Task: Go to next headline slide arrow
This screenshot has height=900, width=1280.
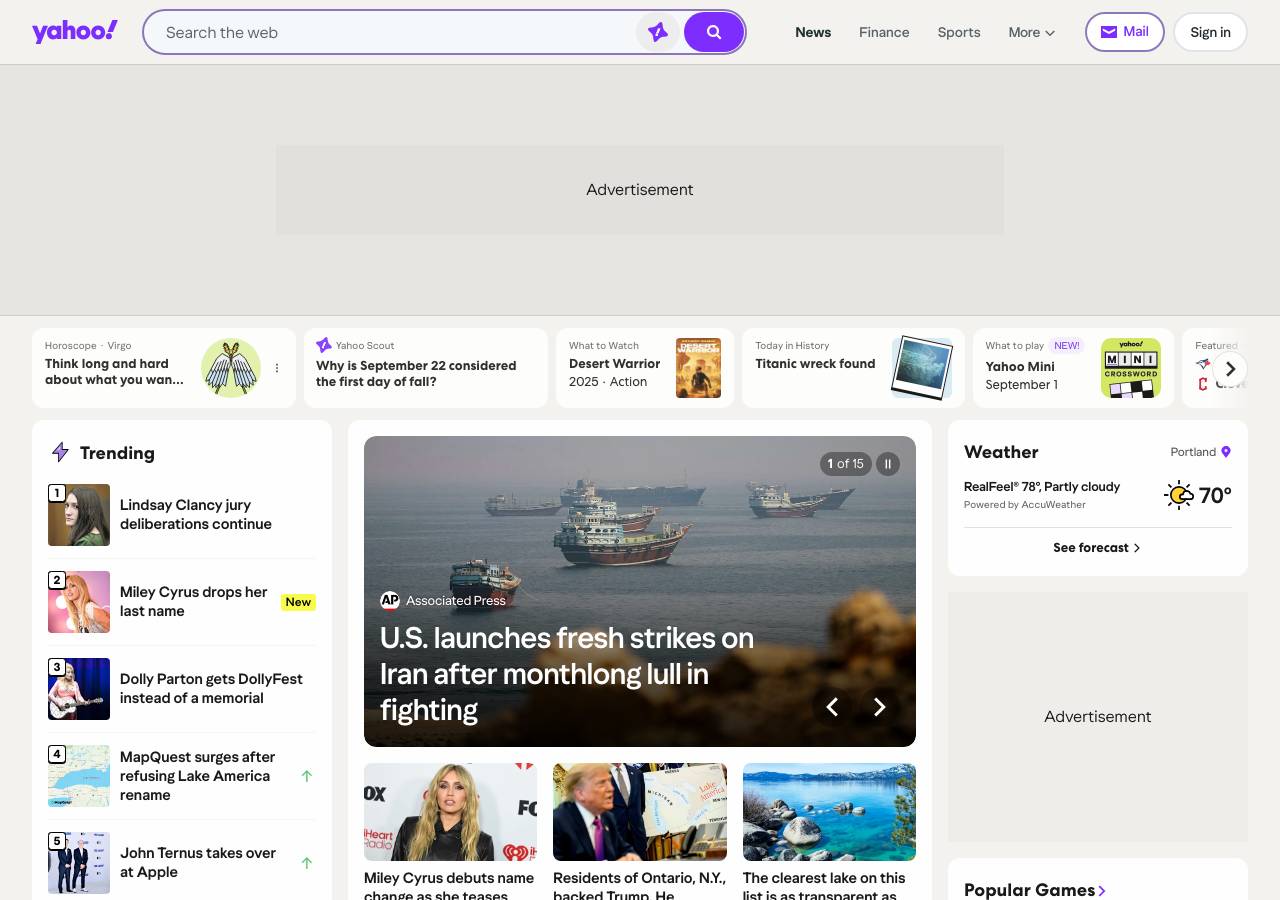Action: click(x=880, y=707)
